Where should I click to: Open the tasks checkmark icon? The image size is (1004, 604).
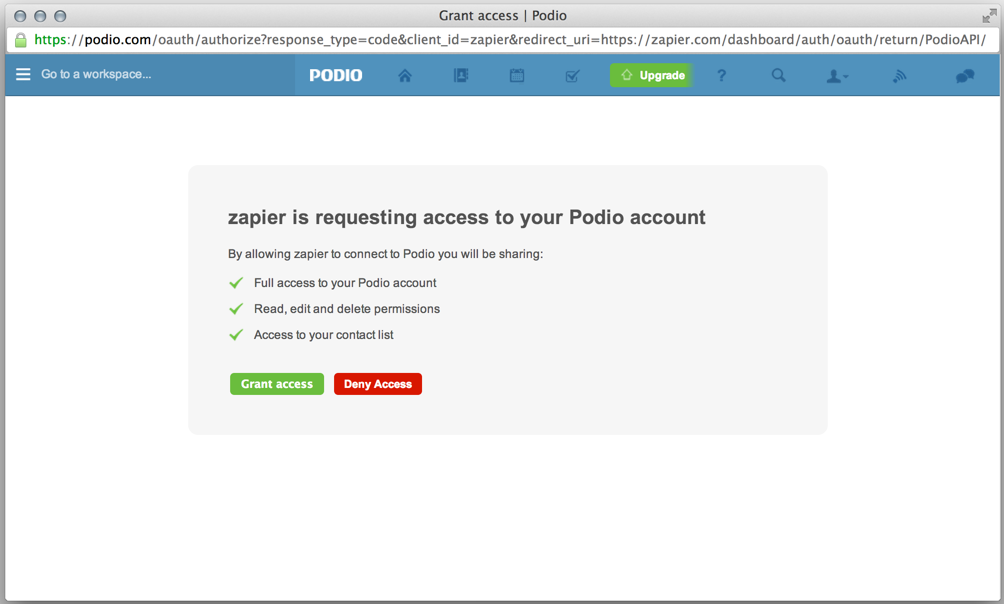pos(572,76)
